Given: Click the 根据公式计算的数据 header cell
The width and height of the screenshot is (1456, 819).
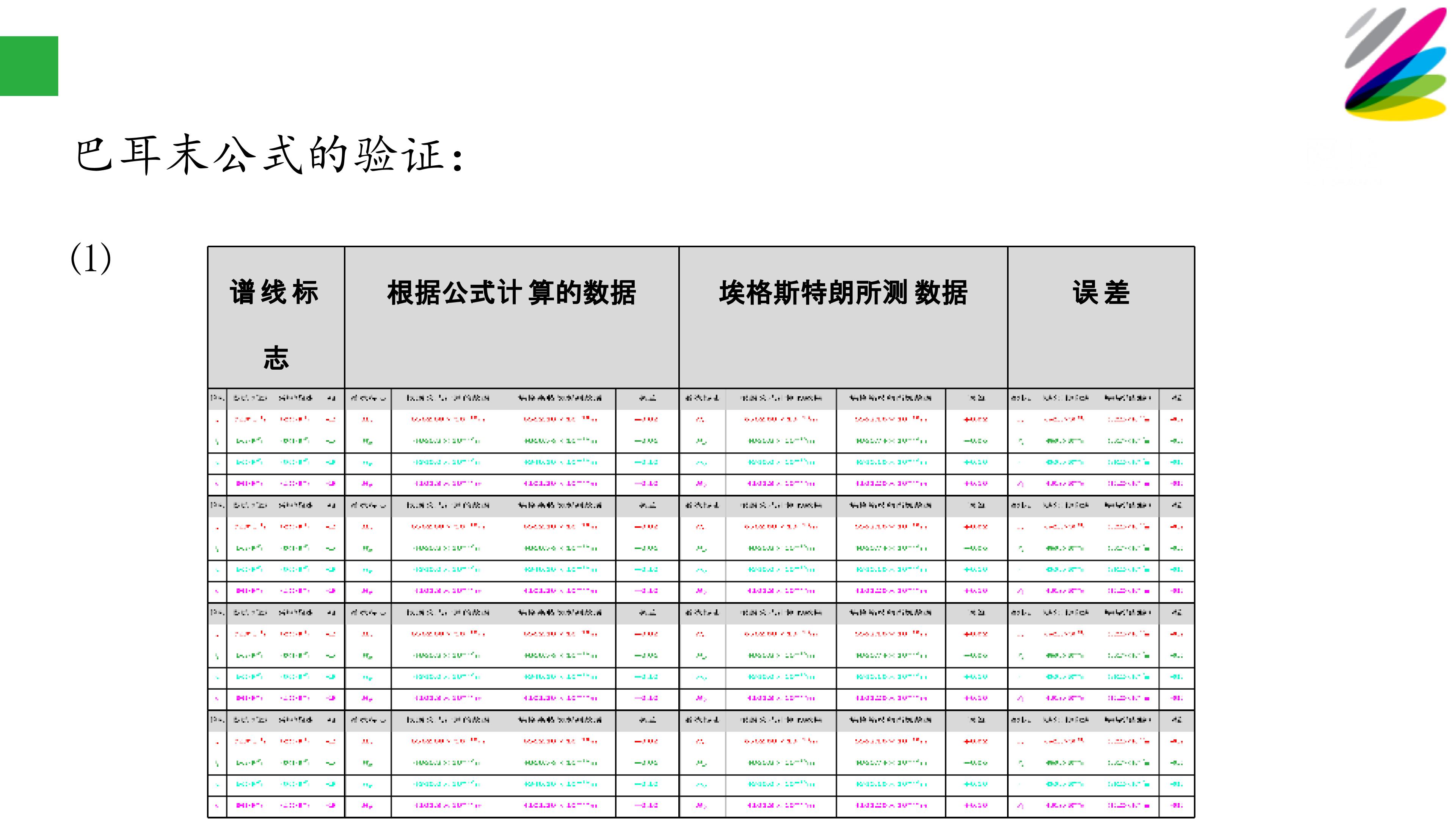Looking at the screenshot, I should point(511,318).
